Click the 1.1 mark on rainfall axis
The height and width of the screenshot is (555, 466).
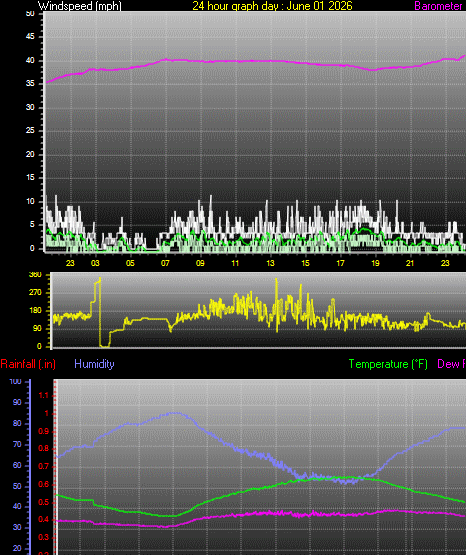click(x=44, y=396)
